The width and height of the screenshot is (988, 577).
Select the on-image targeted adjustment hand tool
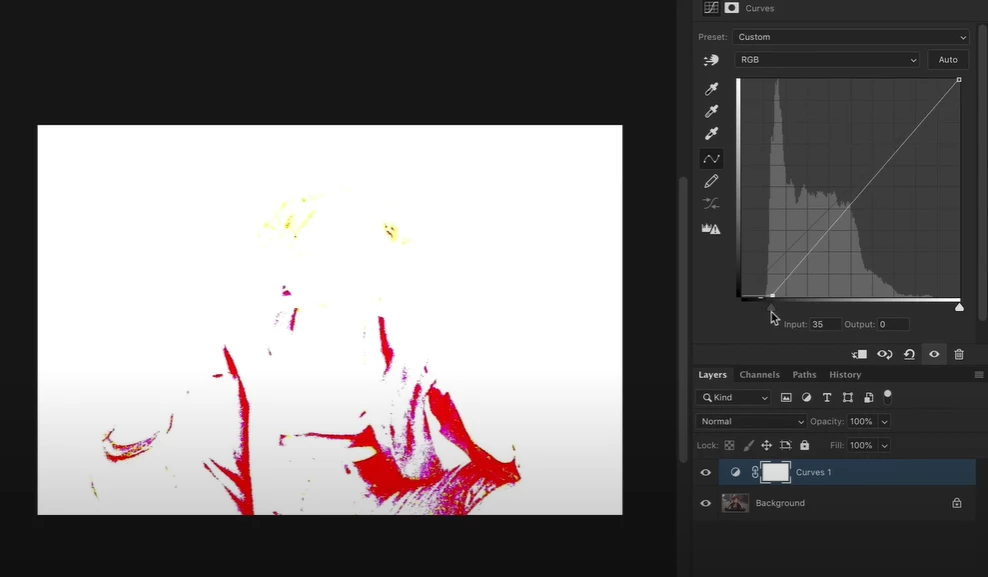point(711,60)
